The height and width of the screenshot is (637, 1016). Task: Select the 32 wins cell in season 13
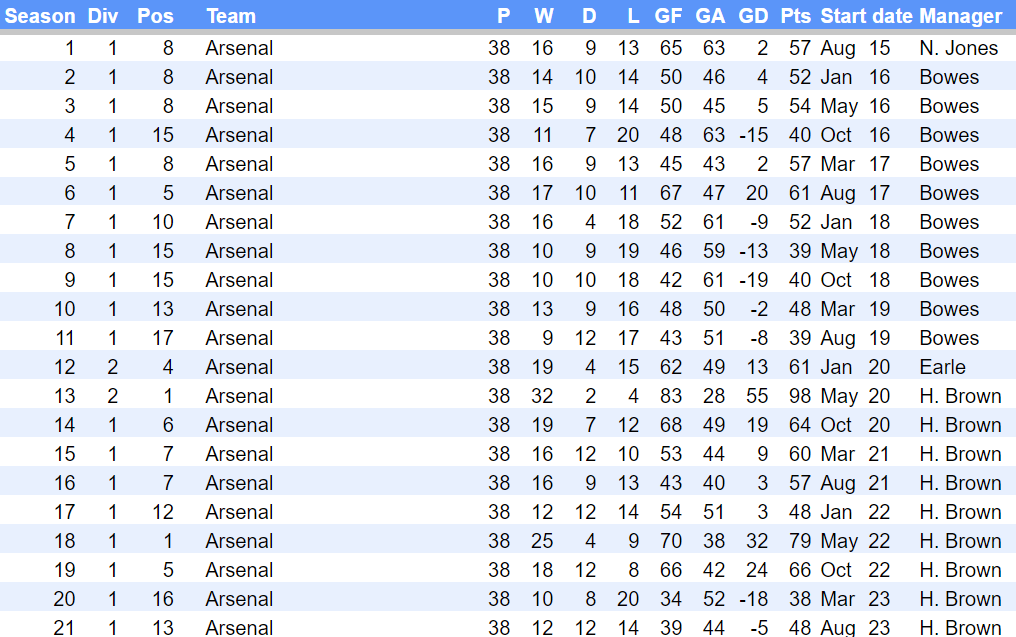[x=543, y=396]
